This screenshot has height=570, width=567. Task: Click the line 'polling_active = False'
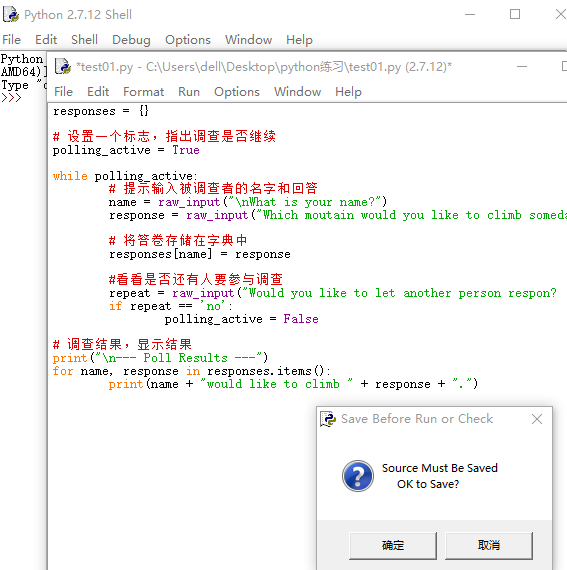242,319
